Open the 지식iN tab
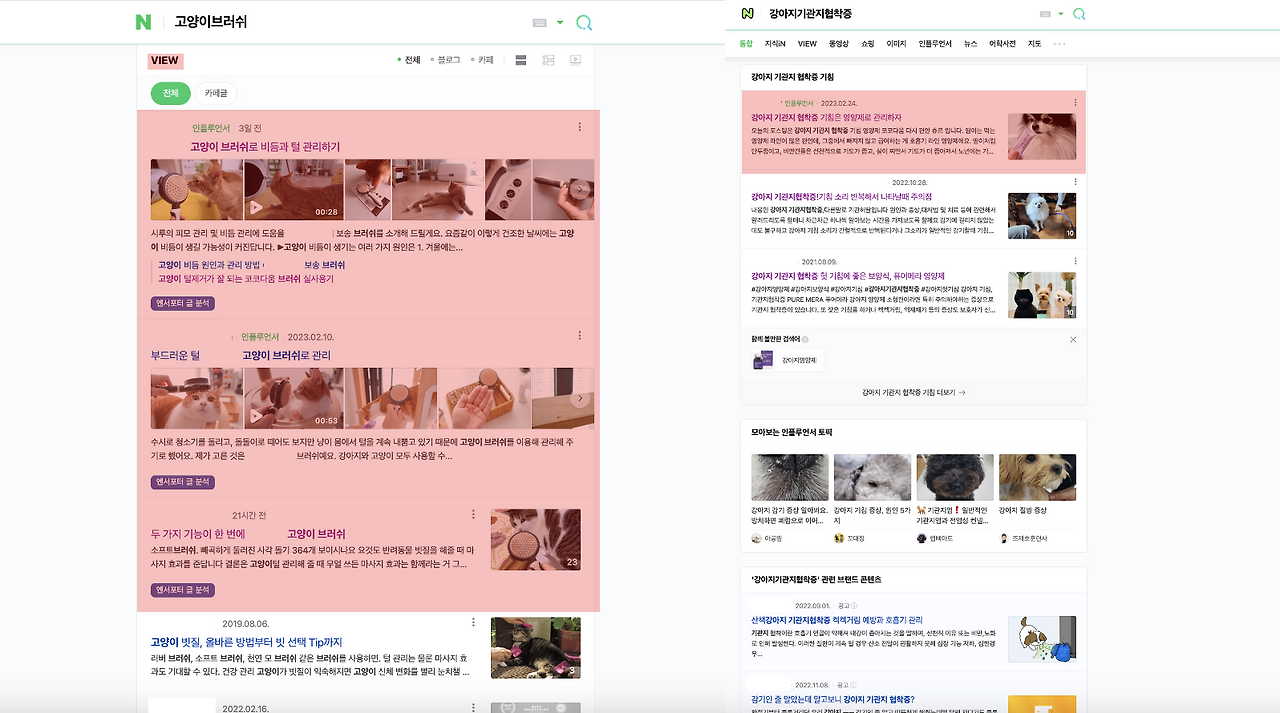This screenshot has height=713, width=1280. coord(774,43)
